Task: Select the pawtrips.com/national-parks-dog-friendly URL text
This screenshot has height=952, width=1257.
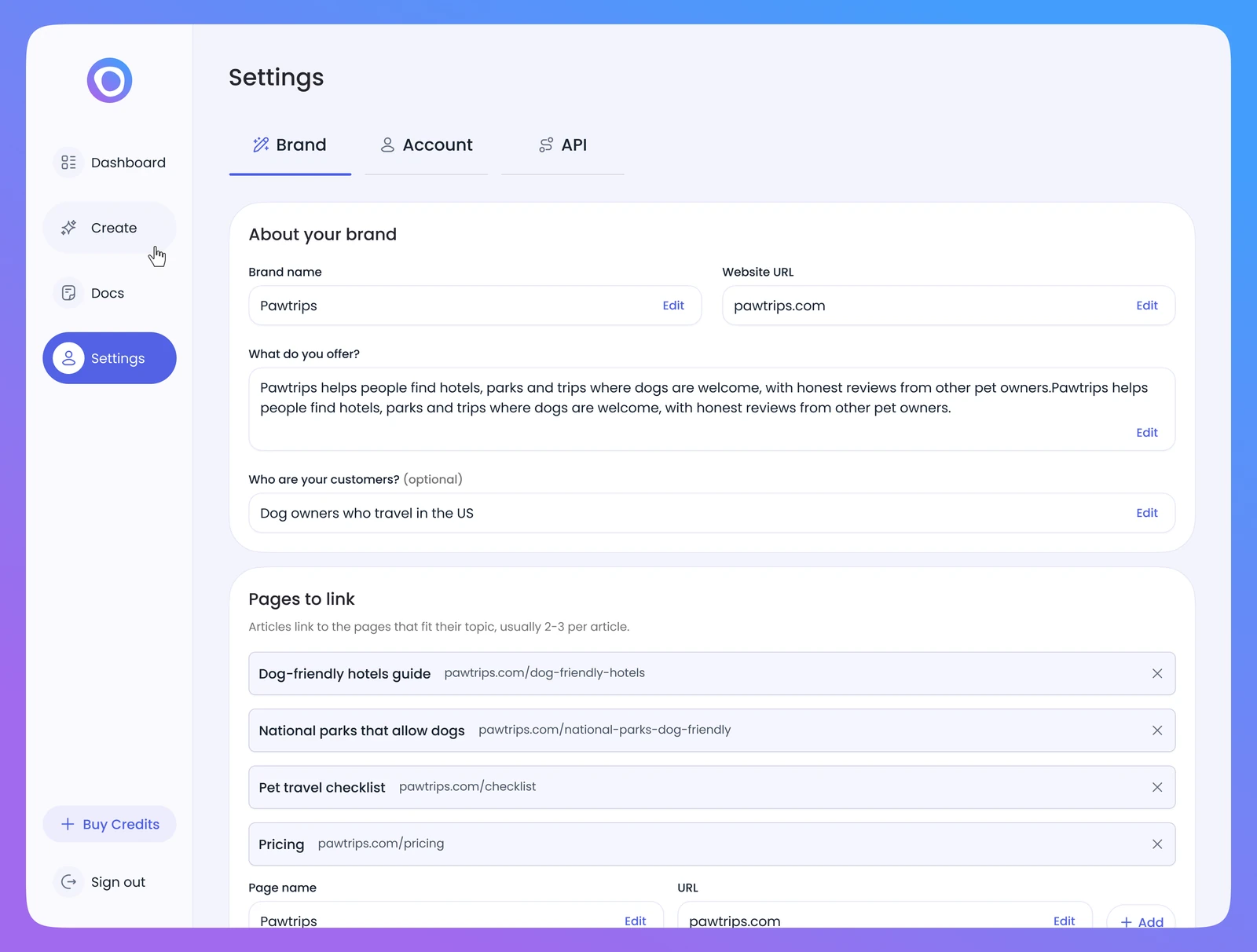Action: pyautogui.click(x=604, y=730)
